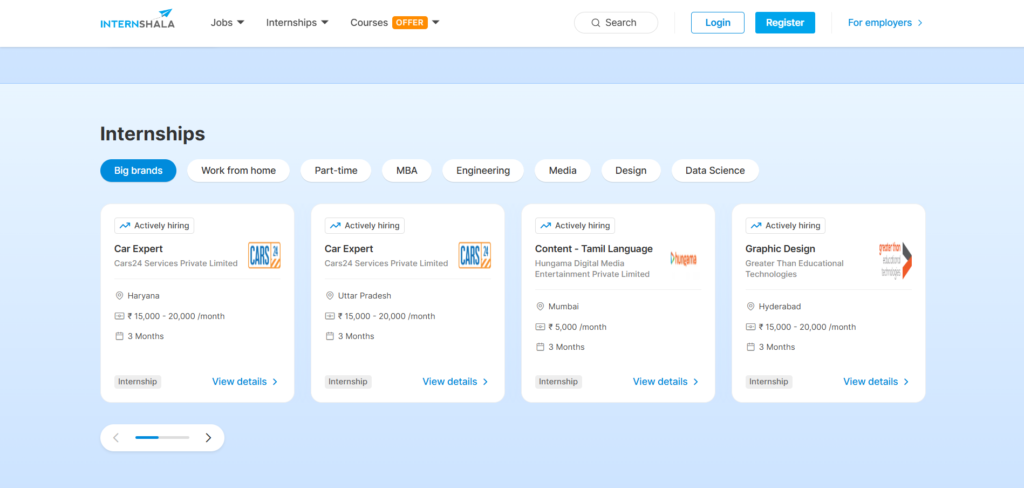Click stipend icon on Hyderabad card
The height and width of the screenshot is (488, 1024).
(750, 327)
